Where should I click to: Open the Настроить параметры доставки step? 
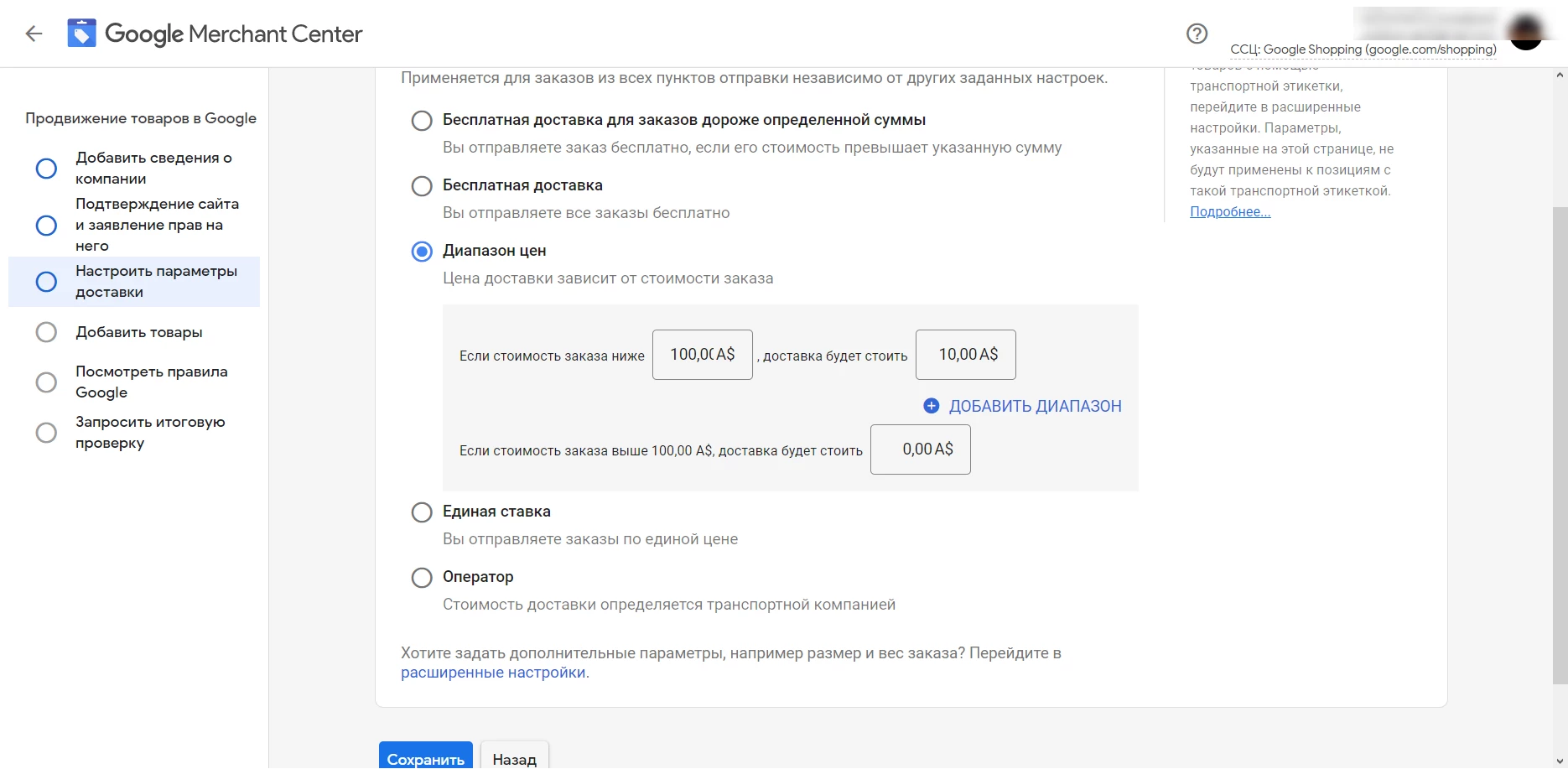134,282
